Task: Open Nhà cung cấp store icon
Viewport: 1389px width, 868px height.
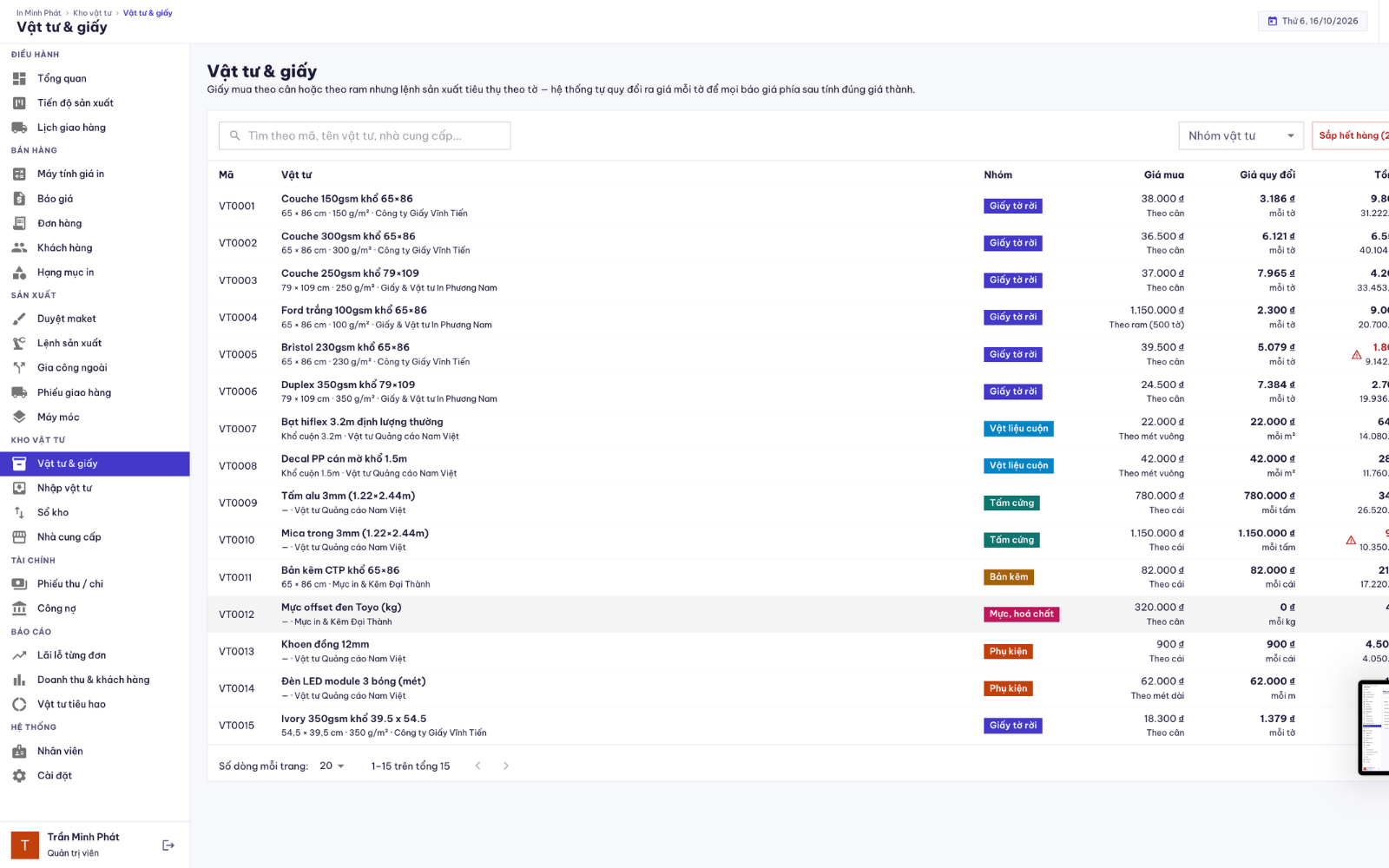Action: pos(19,536)
